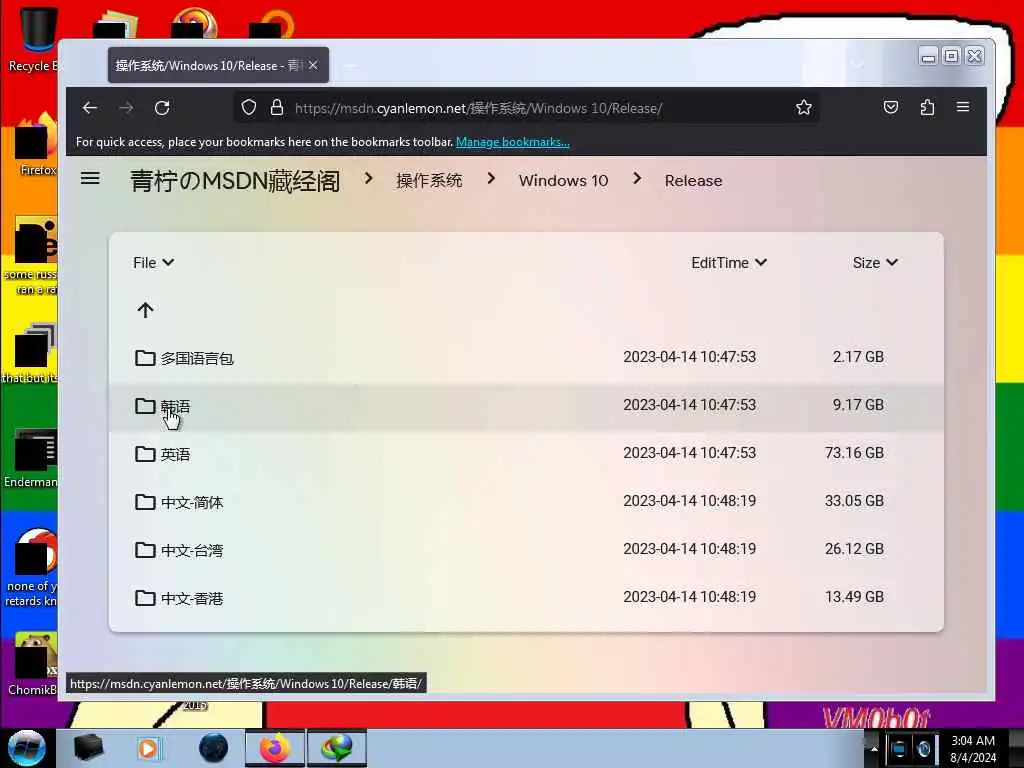Sort the list by EditTime
The height and width of the screenshot is (768, 1024).
pos(729,263)
